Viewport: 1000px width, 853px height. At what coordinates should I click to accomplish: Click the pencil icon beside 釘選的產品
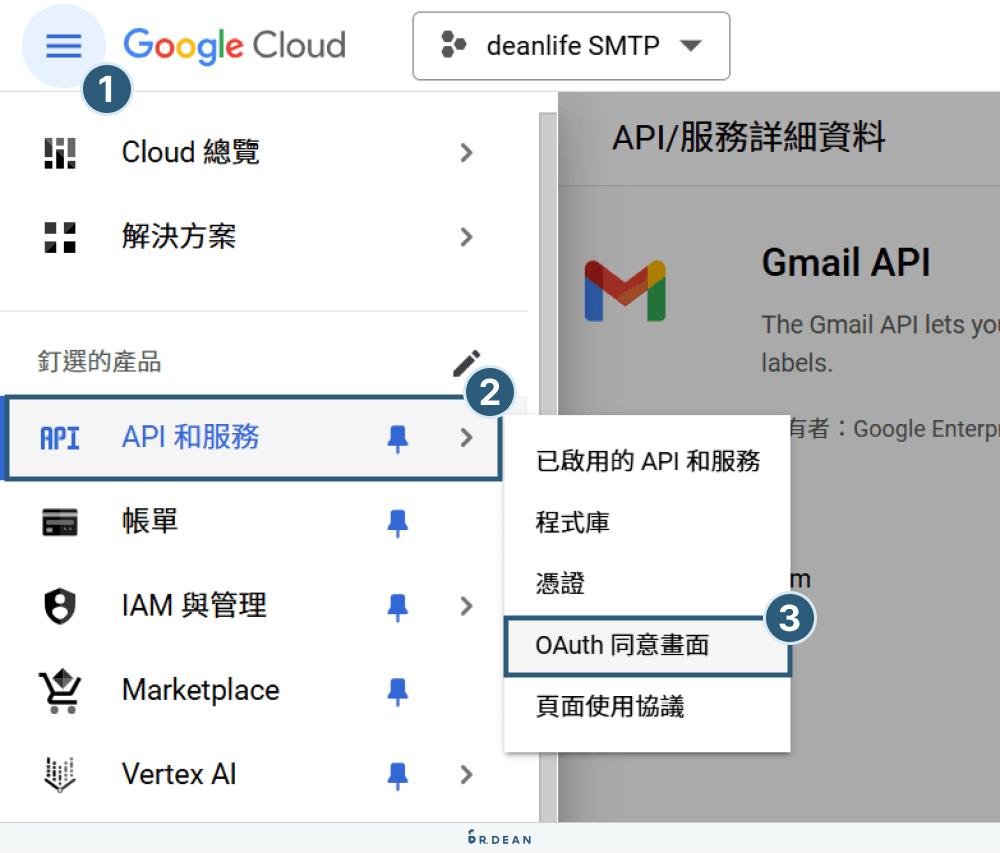(x=466, y=362)
